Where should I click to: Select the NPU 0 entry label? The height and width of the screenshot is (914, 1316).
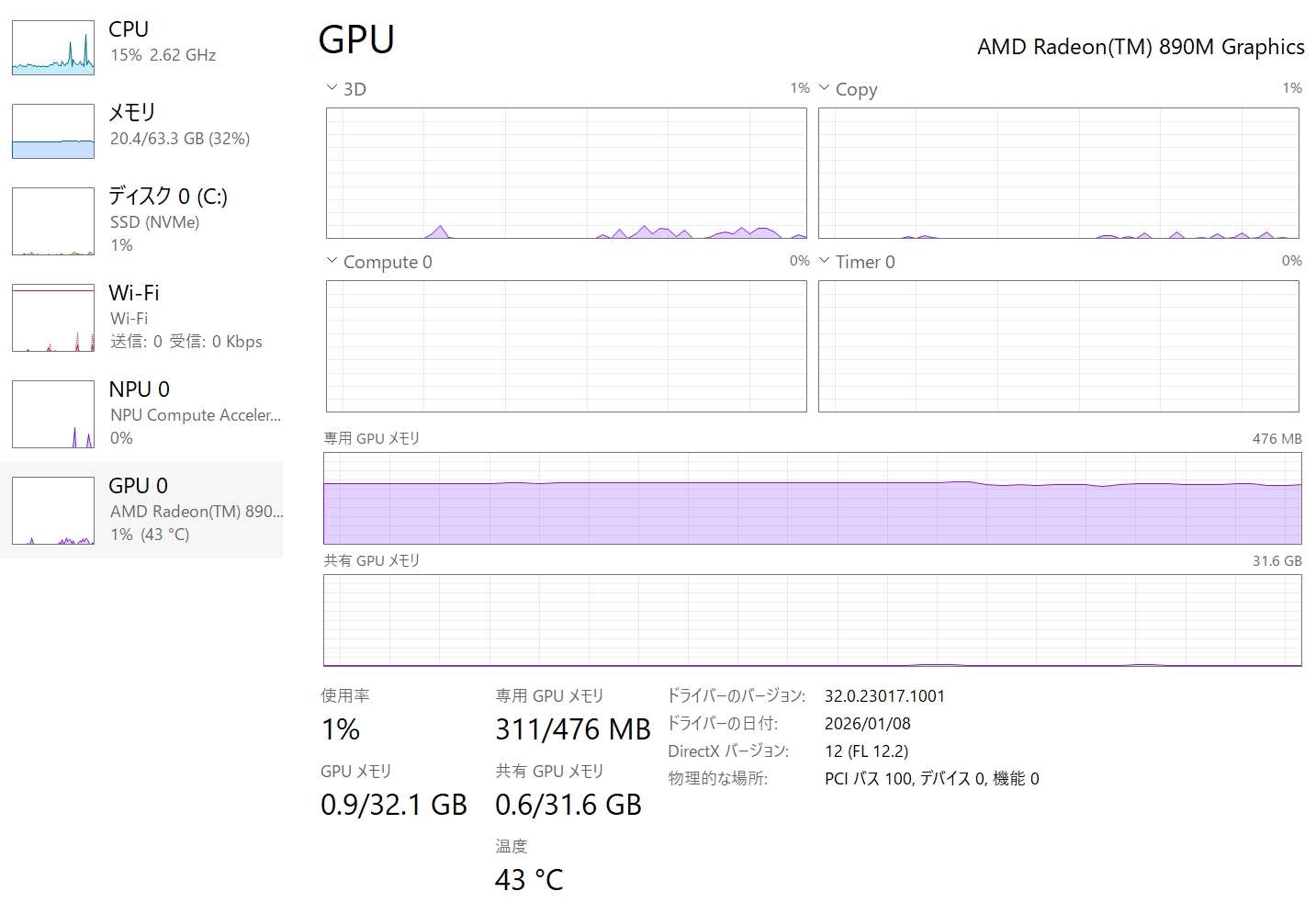pyautogui.click(x=139, y=389)
